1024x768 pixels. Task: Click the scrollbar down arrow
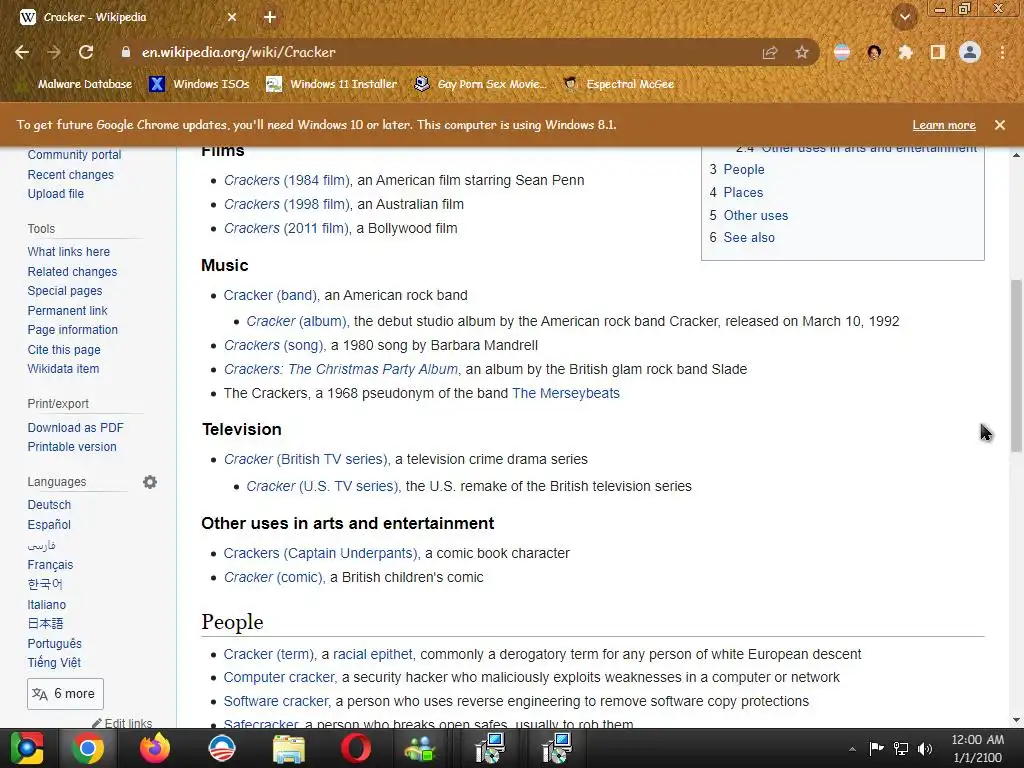(1016, 720)
